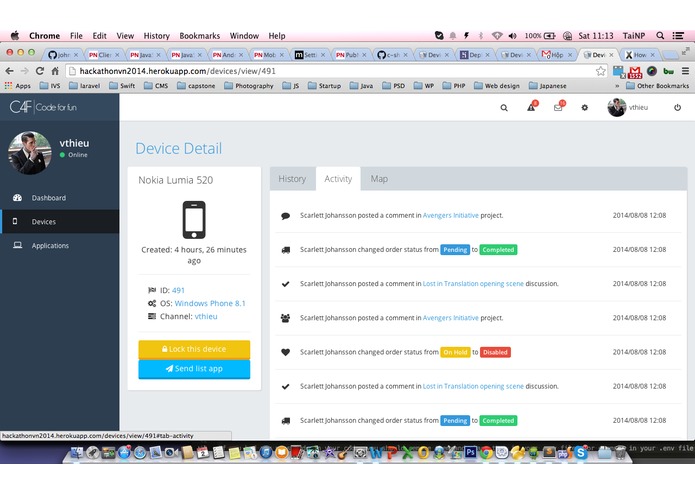Switch to the Activity tab
Viewport: 695px width, 494px height.
click(x=338, y=179)
